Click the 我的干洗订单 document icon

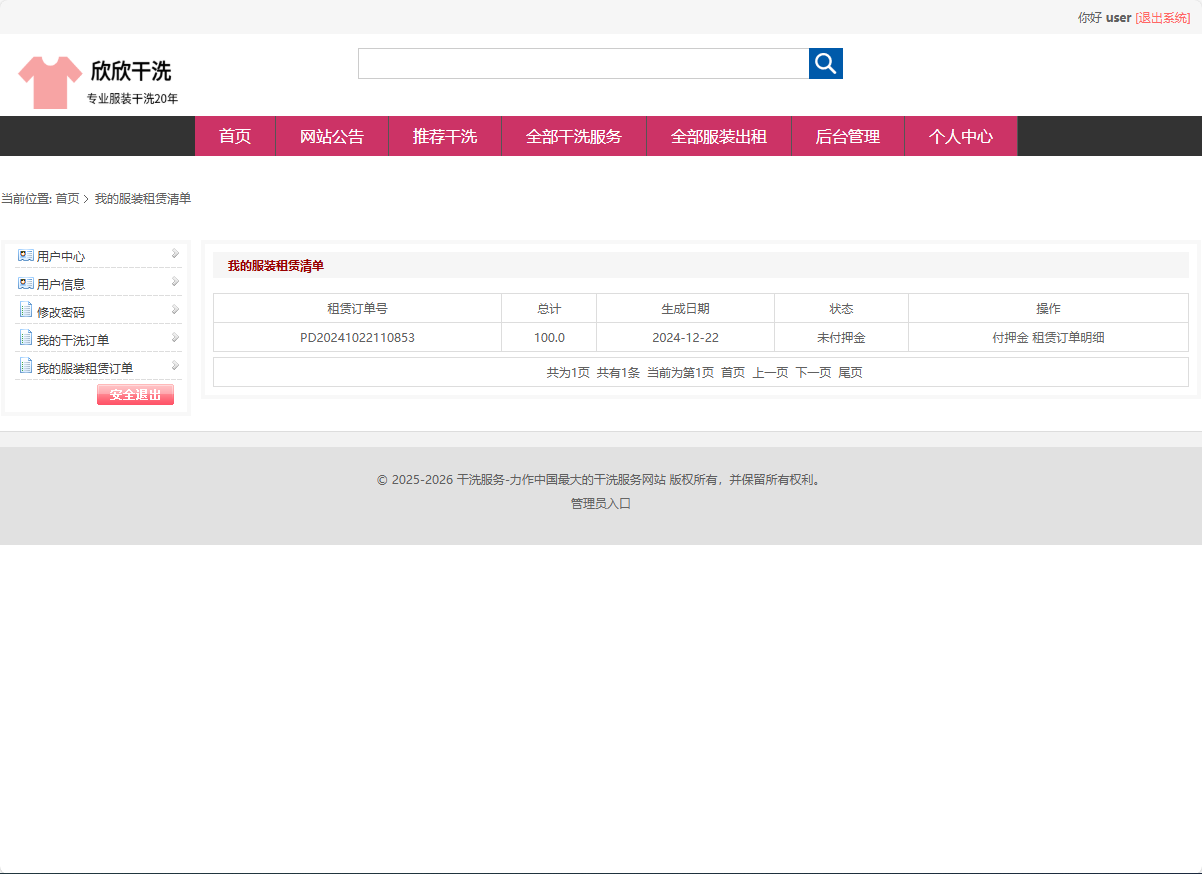[26, 339]
